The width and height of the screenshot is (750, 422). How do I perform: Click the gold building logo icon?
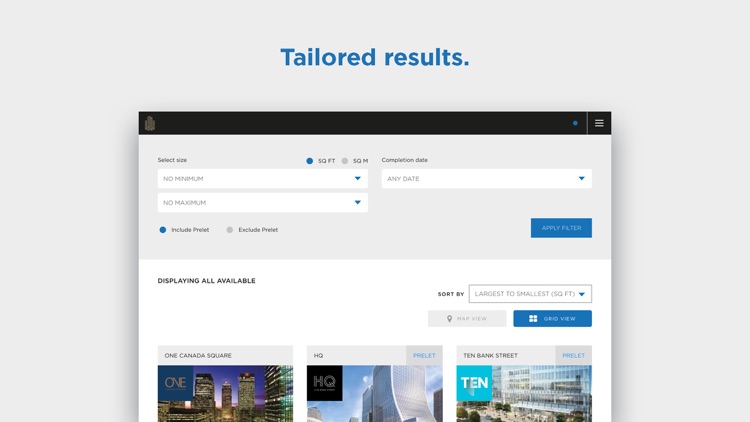point(150,123)
